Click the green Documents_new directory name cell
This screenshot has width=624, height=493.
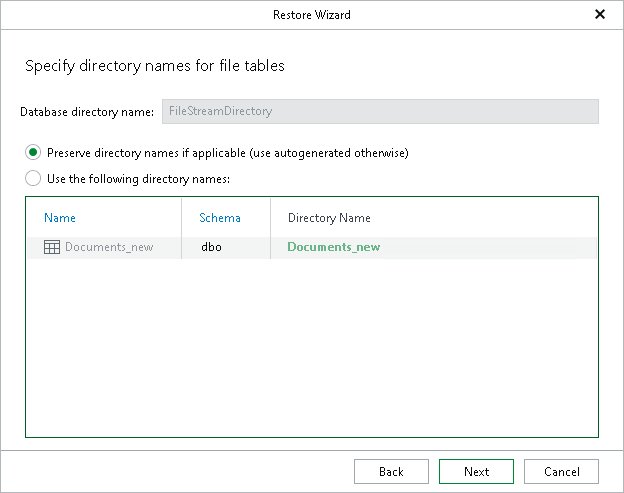(333, 247)
